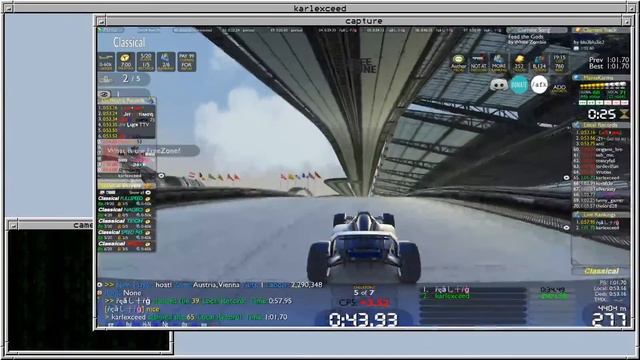Click '5 of 7' checkpoint counter
The width and height of the screenshot is (640, 360).
click(x=363, y=293)
